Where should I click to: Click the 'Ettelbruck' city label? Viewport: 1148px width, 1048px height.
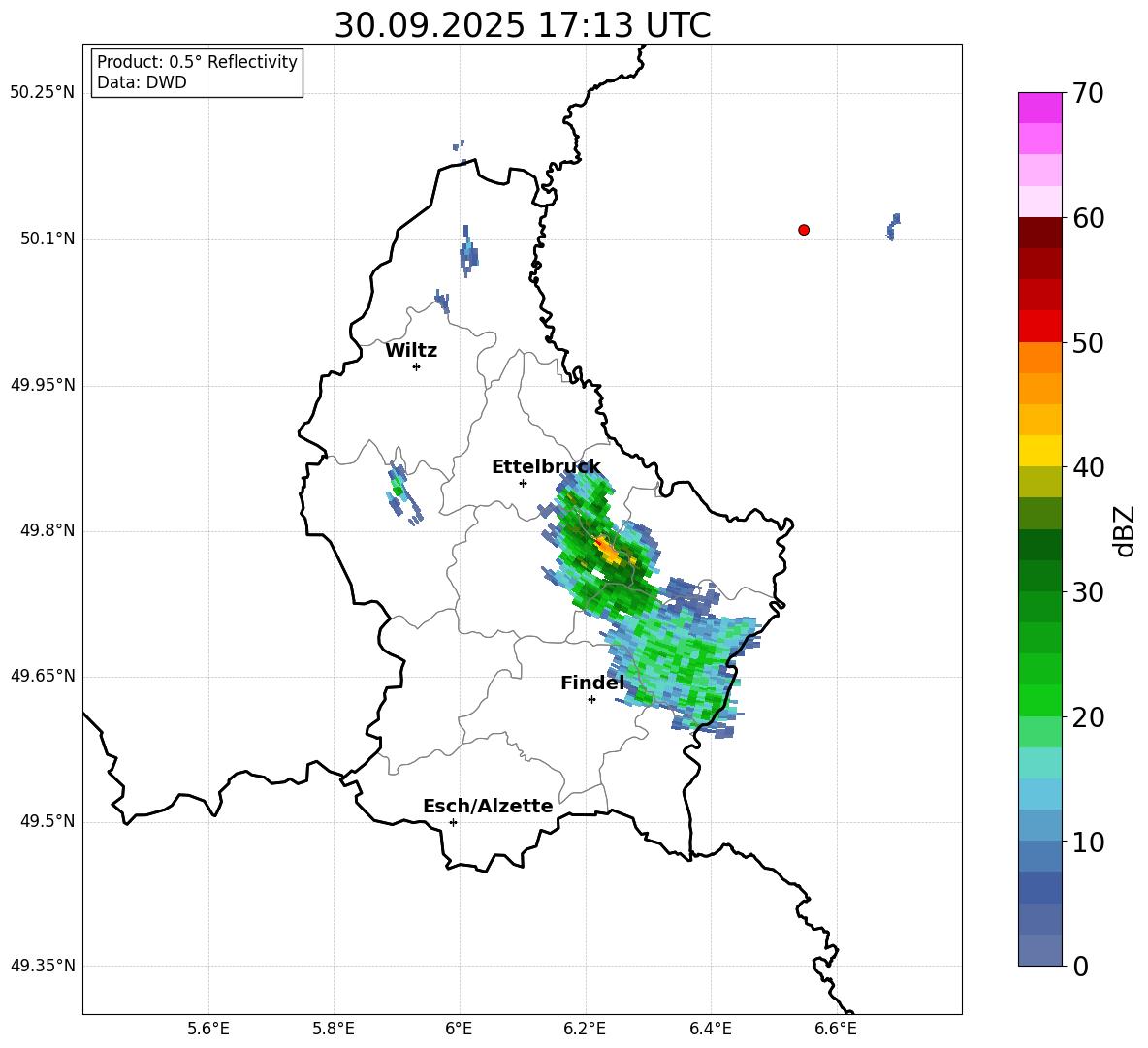click(546, 467)
